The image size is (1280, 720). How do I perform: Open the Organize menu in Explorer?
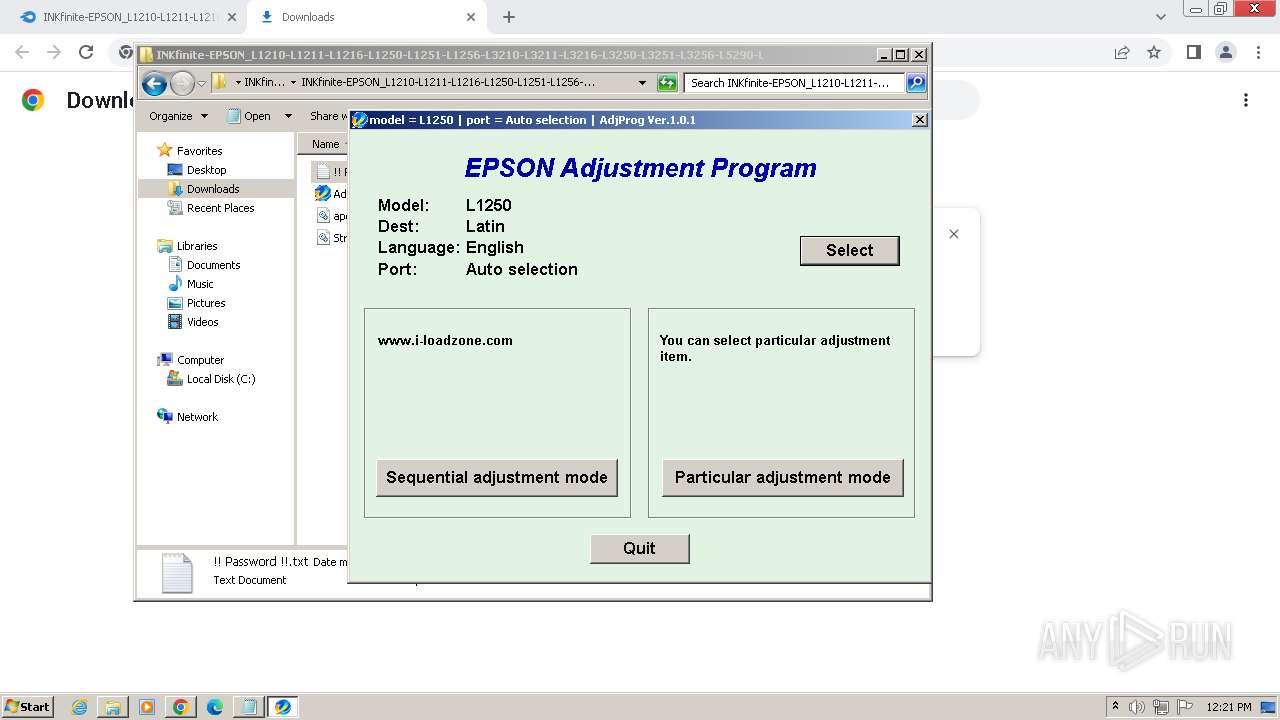tap(178, 116)
